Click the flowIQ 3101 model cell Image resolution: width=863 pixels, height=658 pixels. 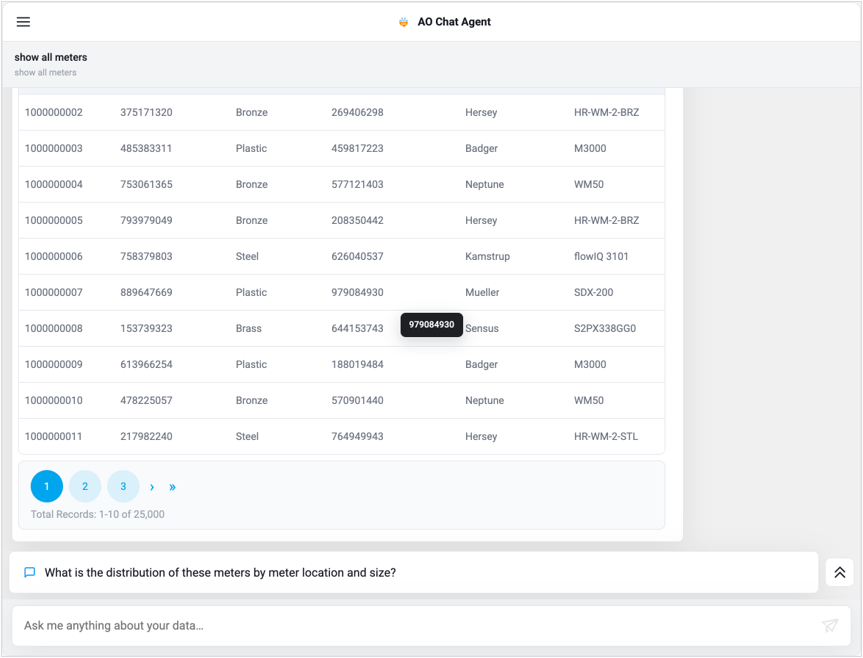coord(601,256)
